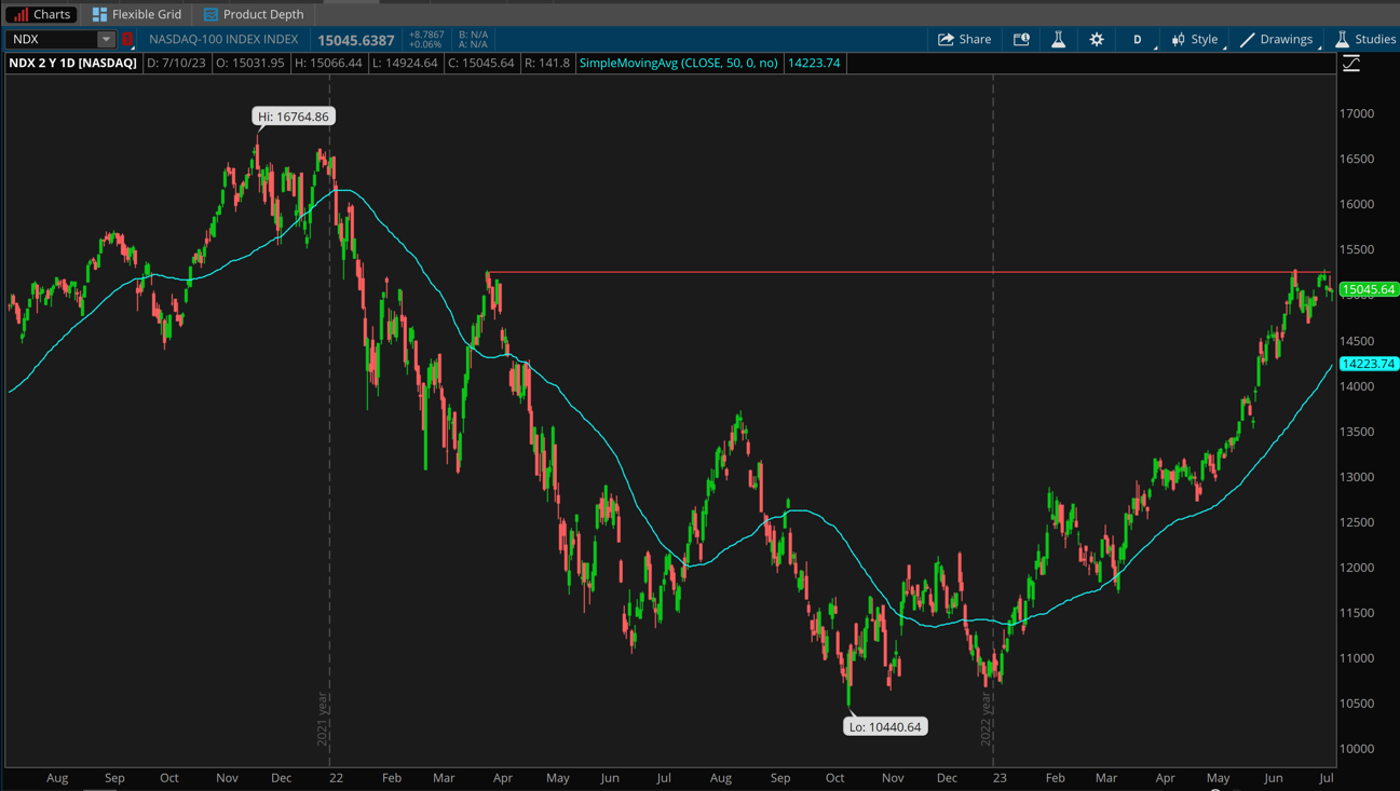Click the green 15045.64 price axis label
1400x791 pixels.
[x=1368, y=290]
